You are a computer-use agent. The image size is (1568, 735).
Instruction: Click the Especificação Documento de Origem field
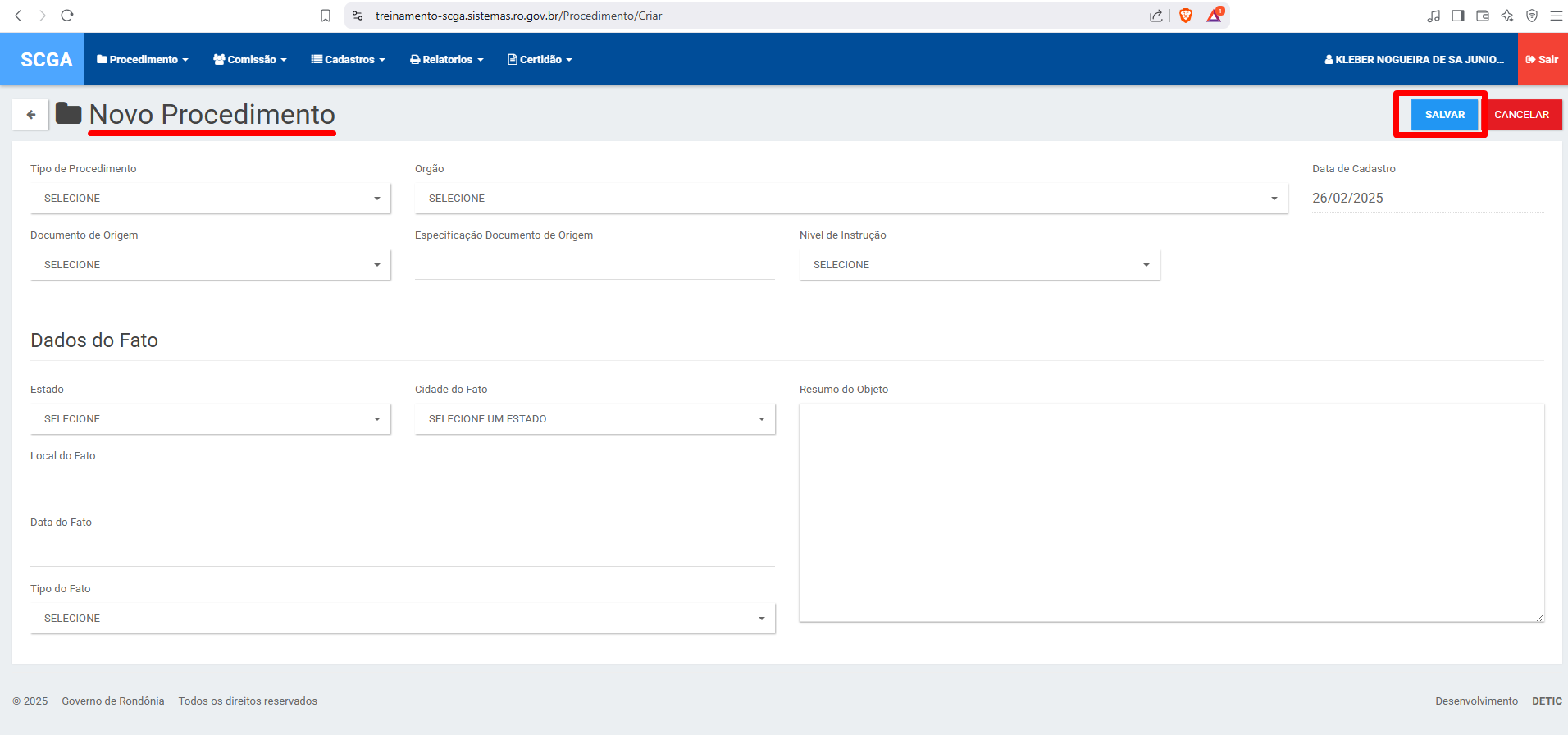click(595, 265)
